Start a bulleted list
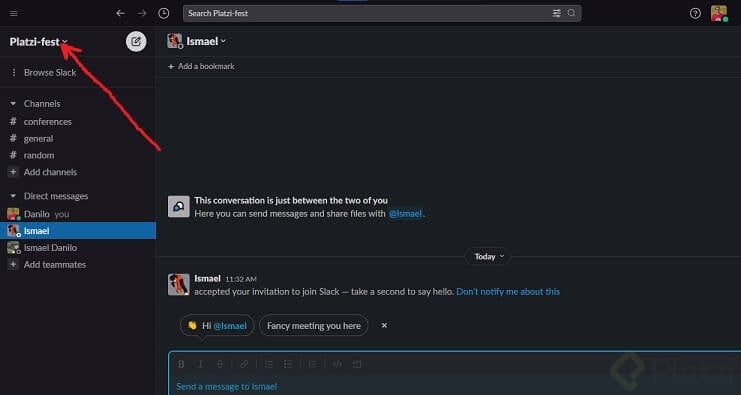This screenshot has height=395, width=741. (288, 364)
